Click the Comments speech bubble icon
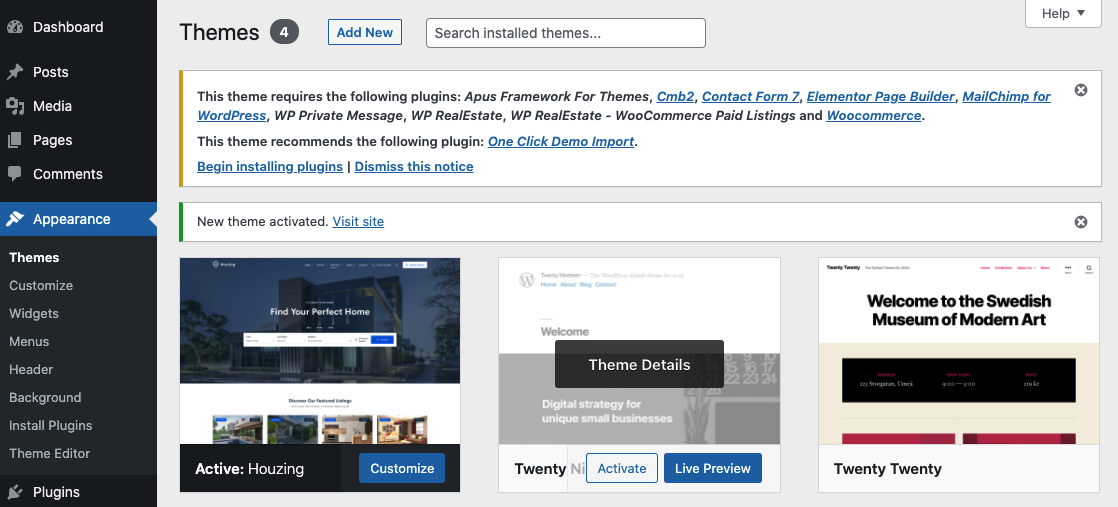Image resolution: width=1118 pixels, height=507 pixels. tap(15, 174)
